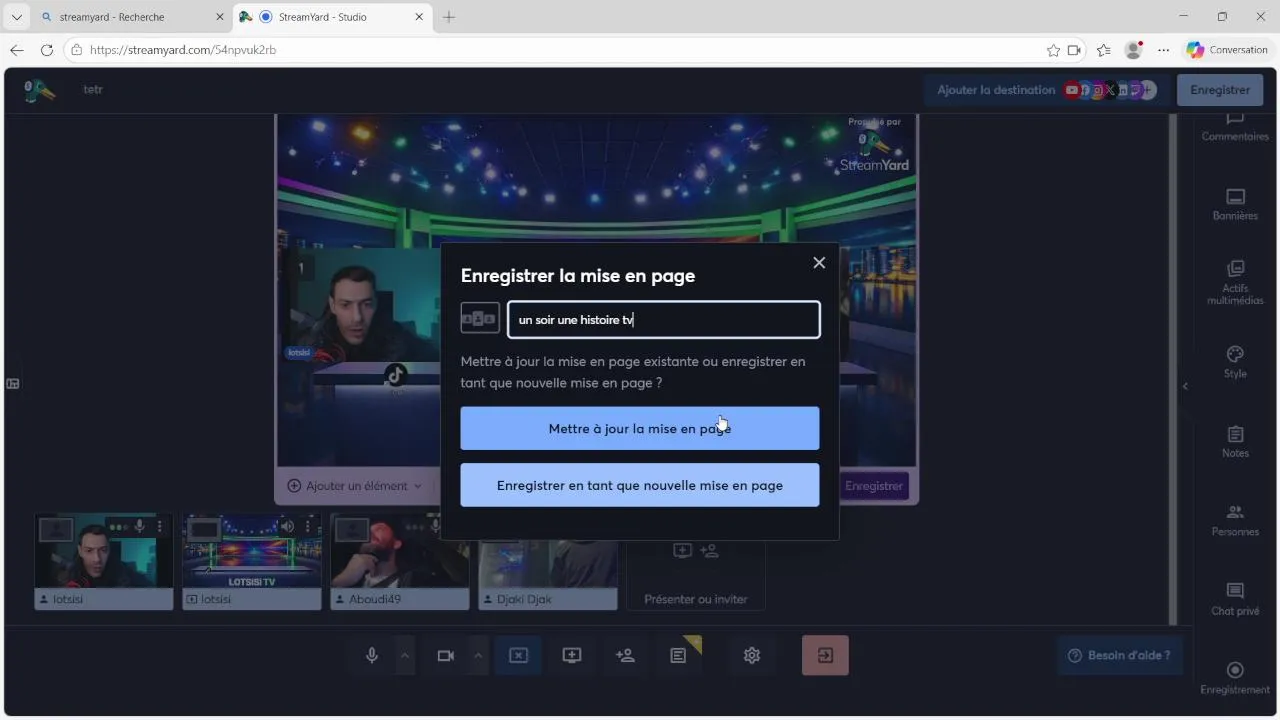Toggle the layouts panel icon on the left edge
The image size is (1280, 720).
click(x=13, y=383)
